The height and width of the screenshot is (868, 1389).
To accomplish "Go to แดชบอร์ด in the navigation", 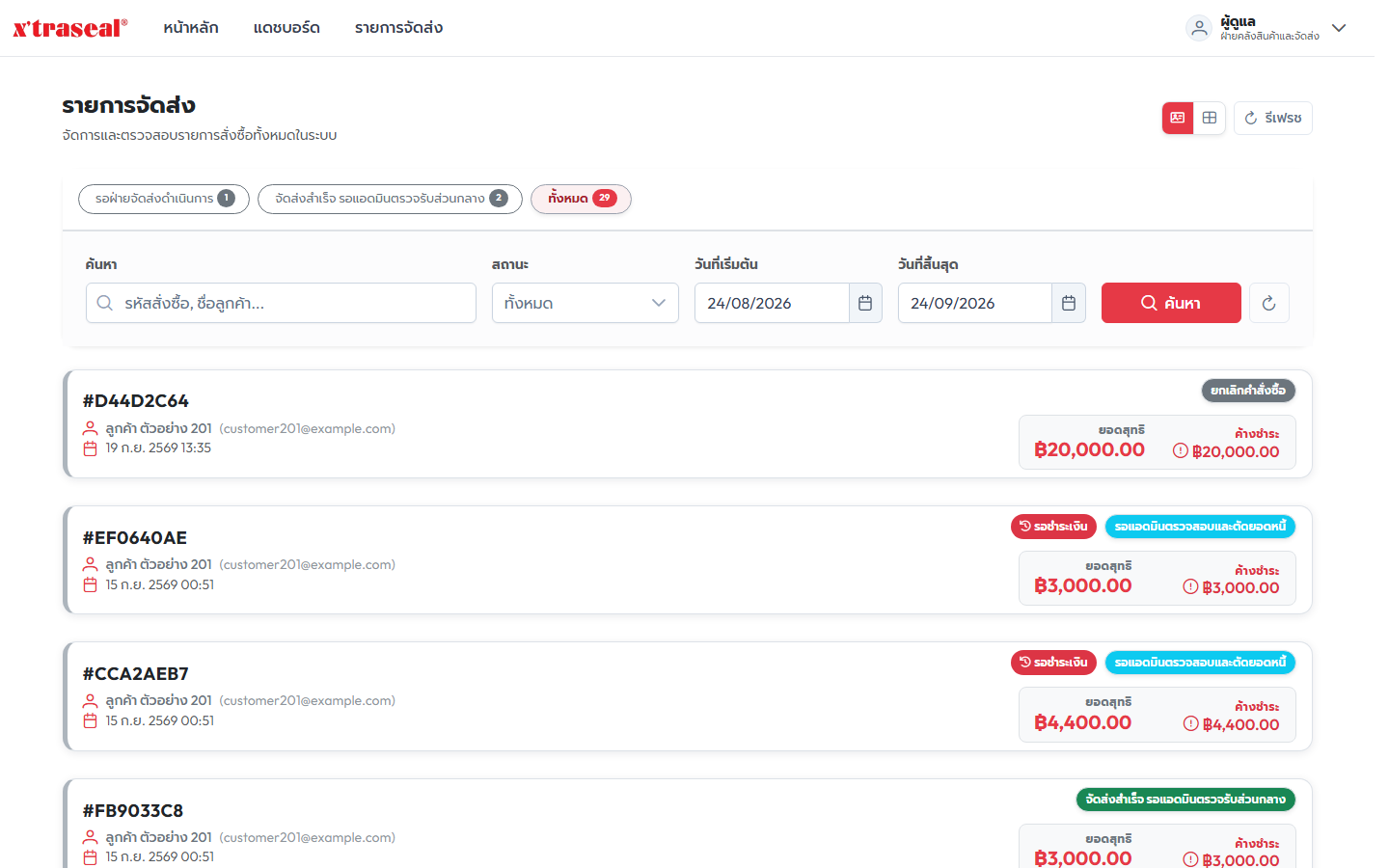I will (286, 28).
